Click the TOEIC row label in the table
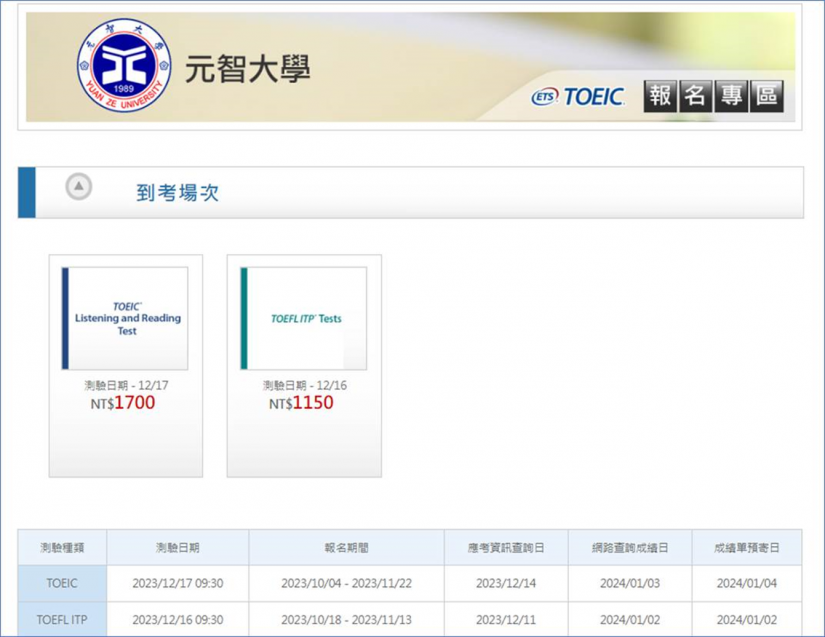 tap(62, 583)
